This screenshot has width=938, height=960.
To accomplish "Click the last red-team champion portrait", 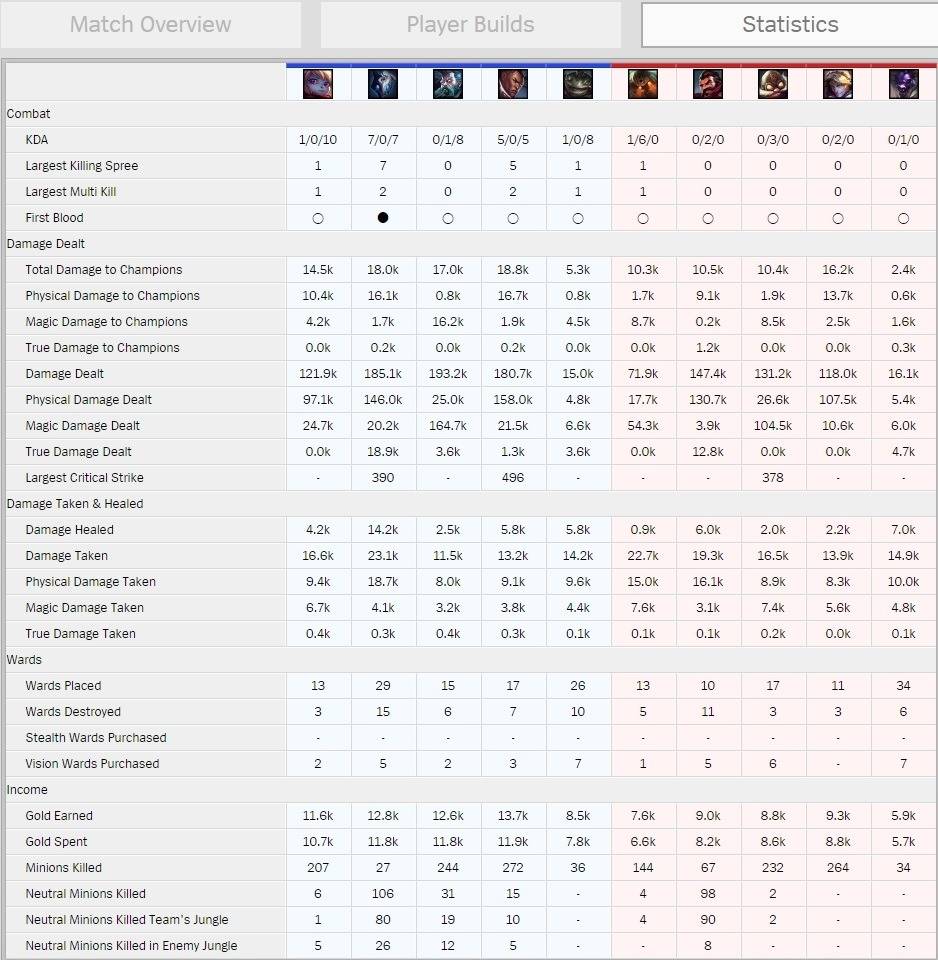I will point(903,85).
